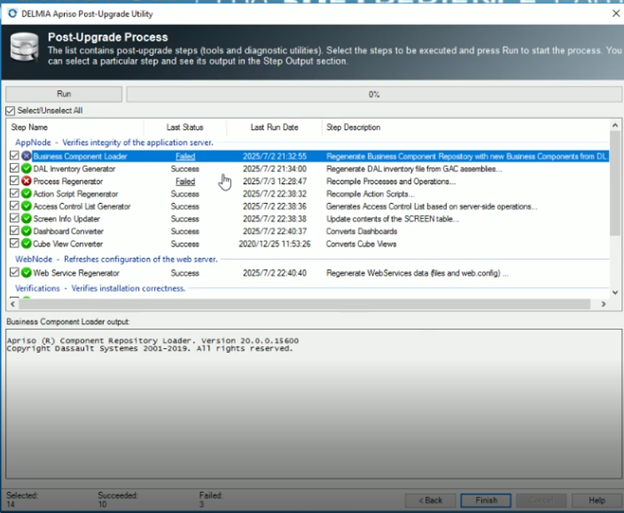The width and height of the screenshot is (624, 513).
Task: Uncheck the Screen Info Updater checkbox
Action: [x=14, y=218]
